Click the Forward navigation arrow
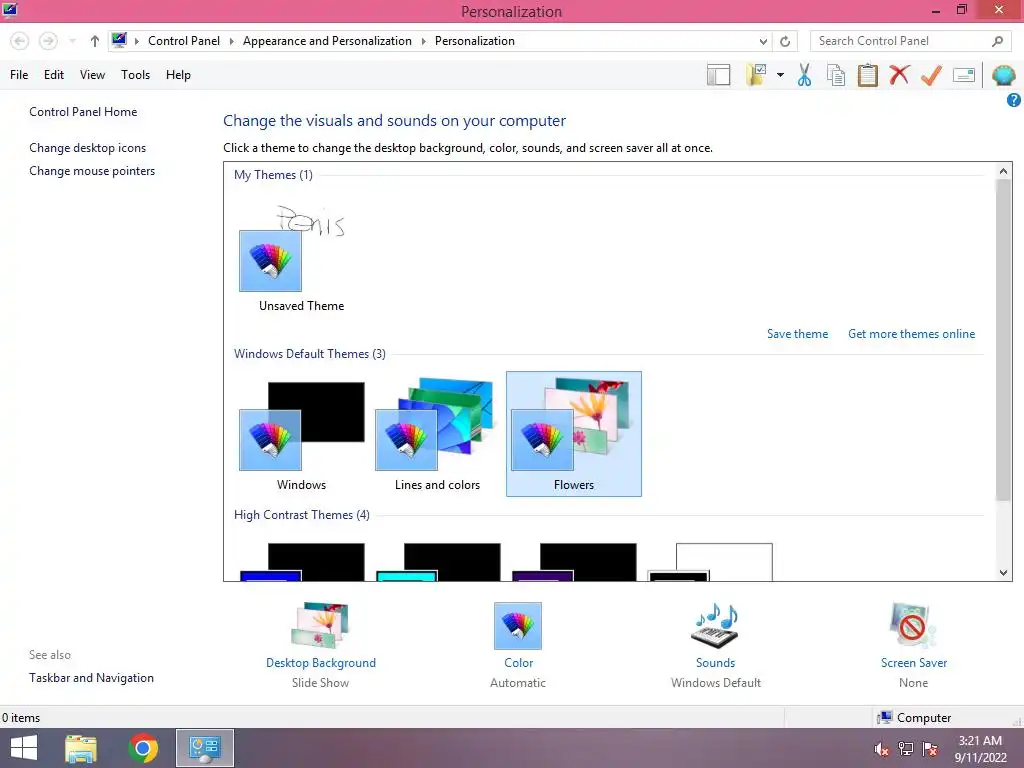Viewport: 1024px width, 768px height. [48, 41]
